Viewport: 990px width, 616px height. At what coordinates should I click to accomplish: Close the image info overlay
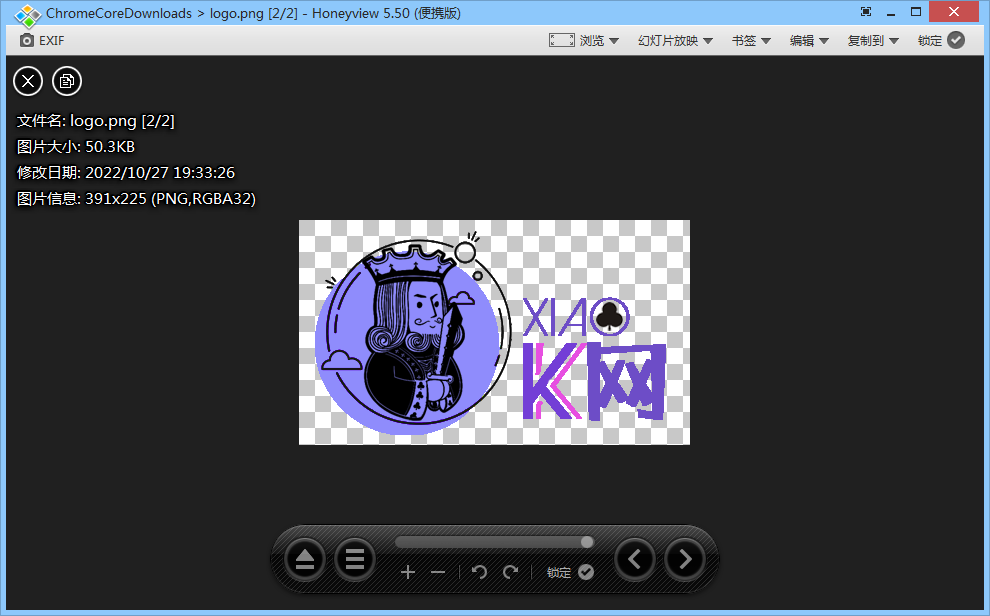28,81
